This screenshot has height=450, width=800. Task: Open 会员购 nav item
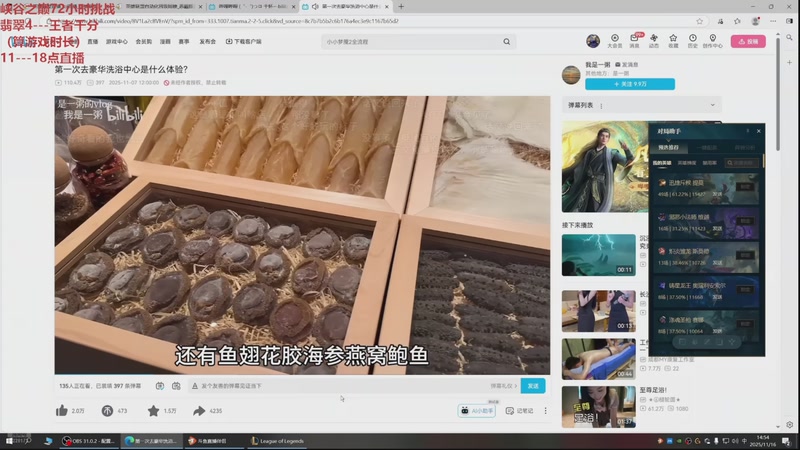pos(144,41)
